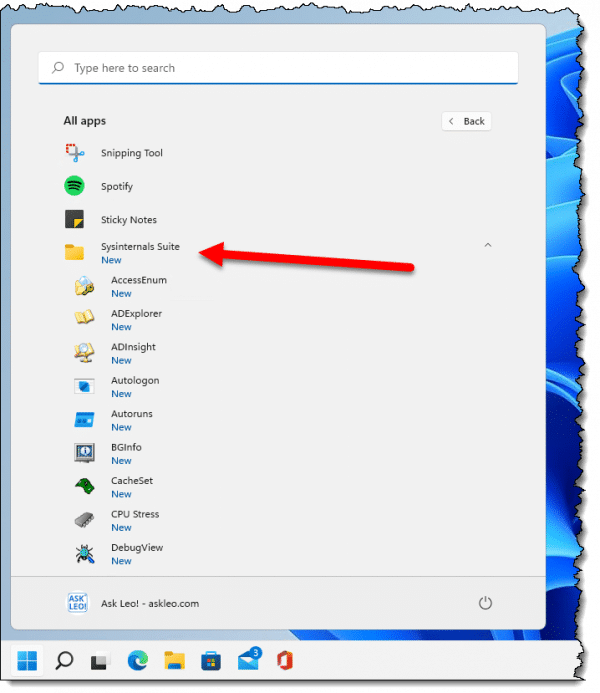This screenshot has width=600, height=693.
Task: Click the ADExplorer entry name
Action: [x=136, y=313]
